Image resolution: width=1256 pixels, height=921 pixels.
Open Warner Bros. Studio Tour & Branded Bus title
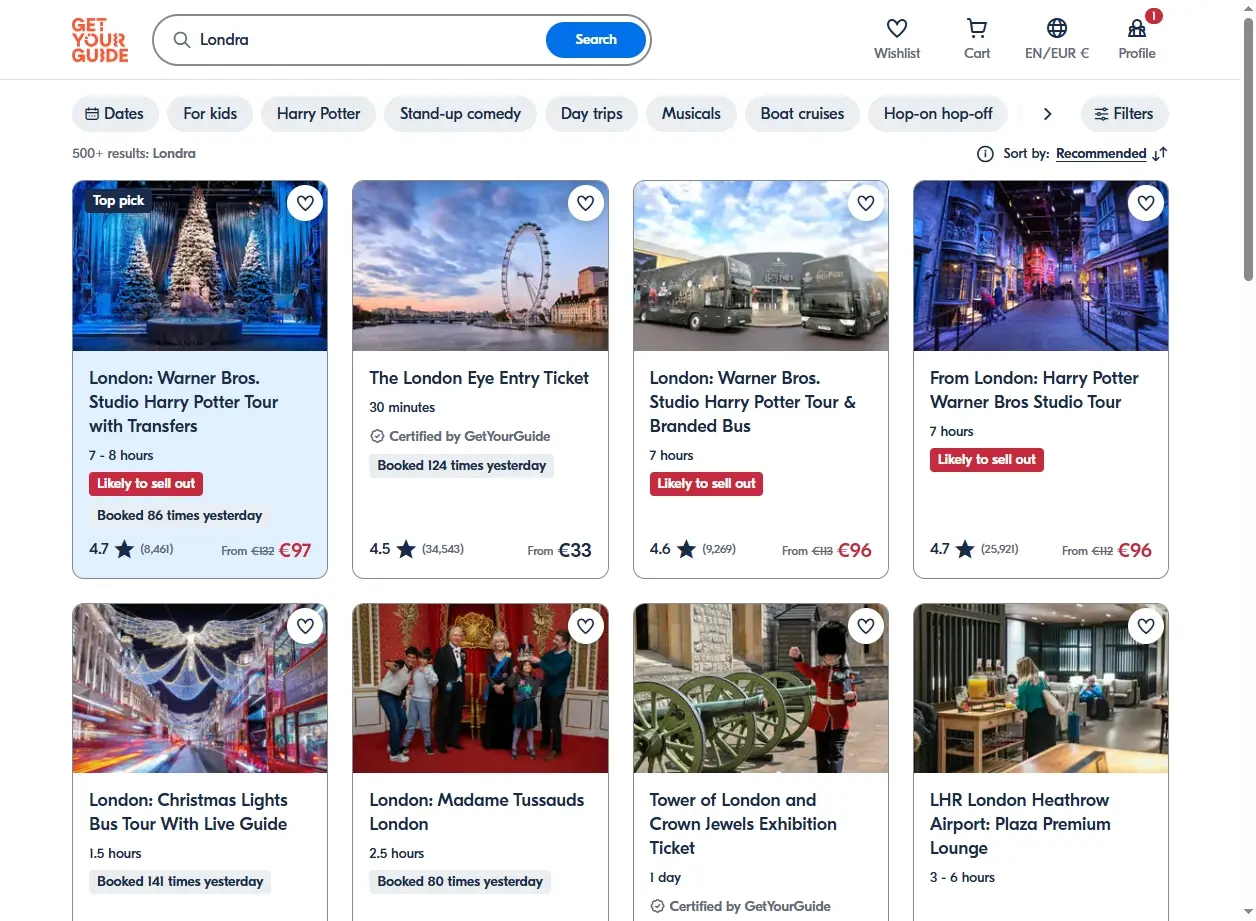point(753,402)
